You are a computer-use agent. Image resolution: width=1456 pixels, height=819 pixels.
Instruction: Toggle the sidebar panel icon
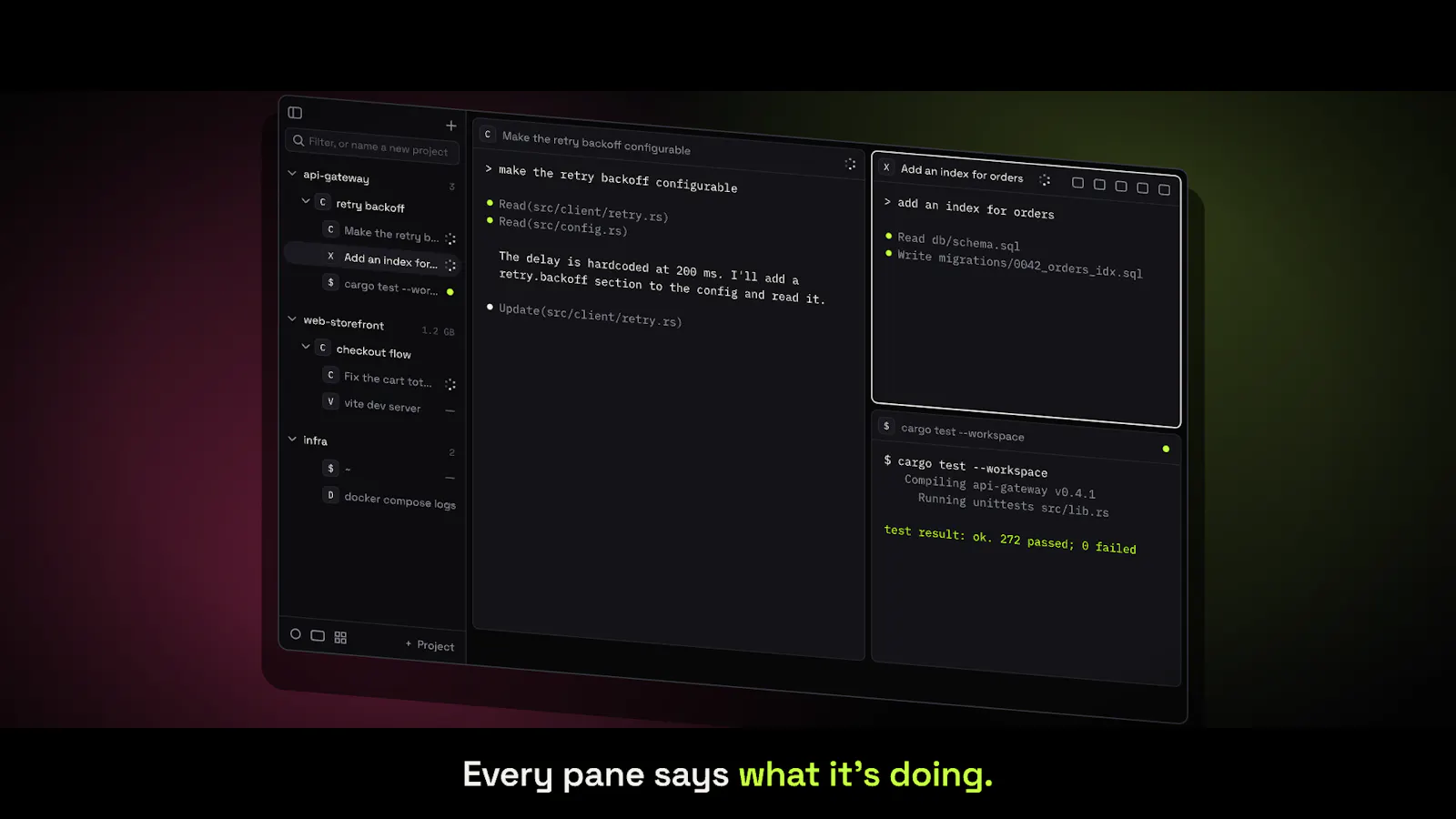(x=295, y=113)
